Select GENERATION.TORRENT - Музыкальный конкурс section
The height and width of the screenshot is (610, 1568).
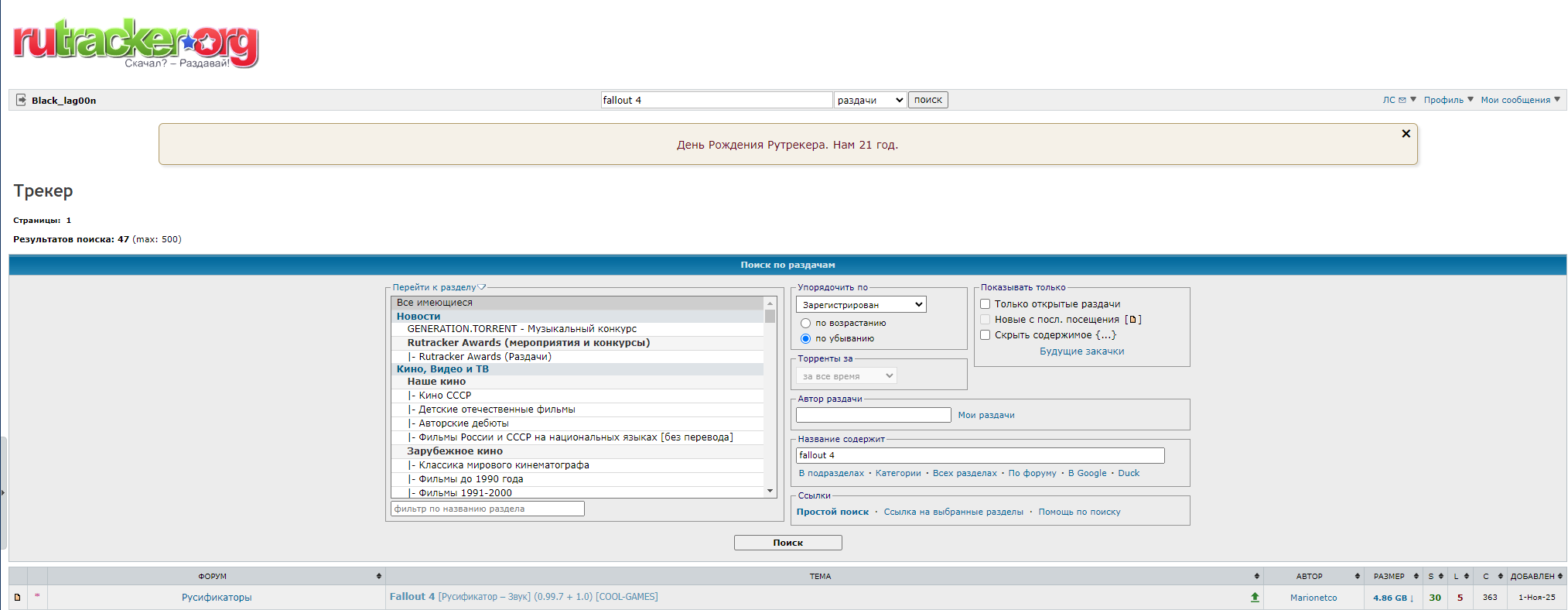(x=577, y=329)
